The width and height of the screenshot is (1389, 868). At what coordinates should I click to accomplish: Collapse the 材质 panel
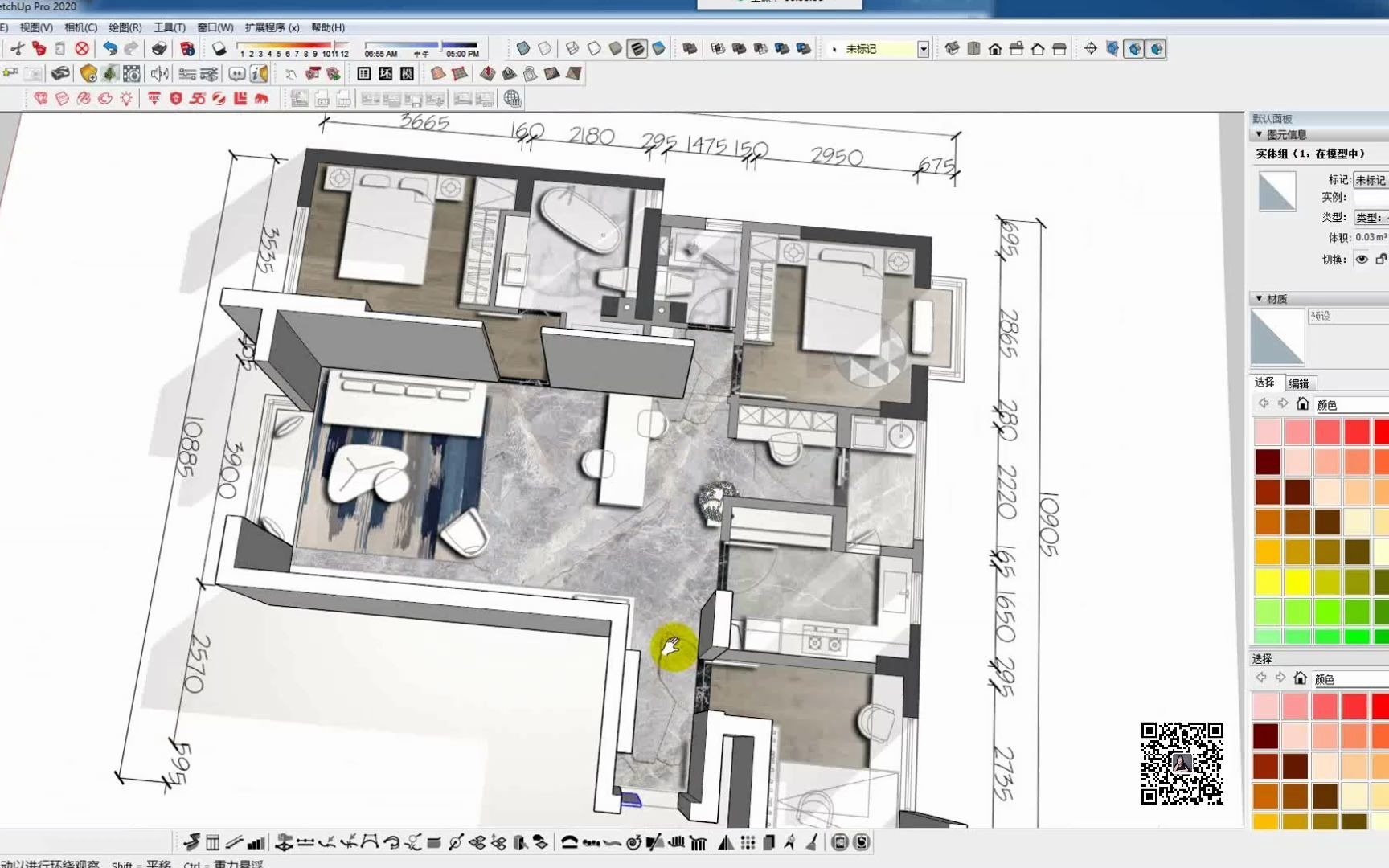(x=1259, y=298)
